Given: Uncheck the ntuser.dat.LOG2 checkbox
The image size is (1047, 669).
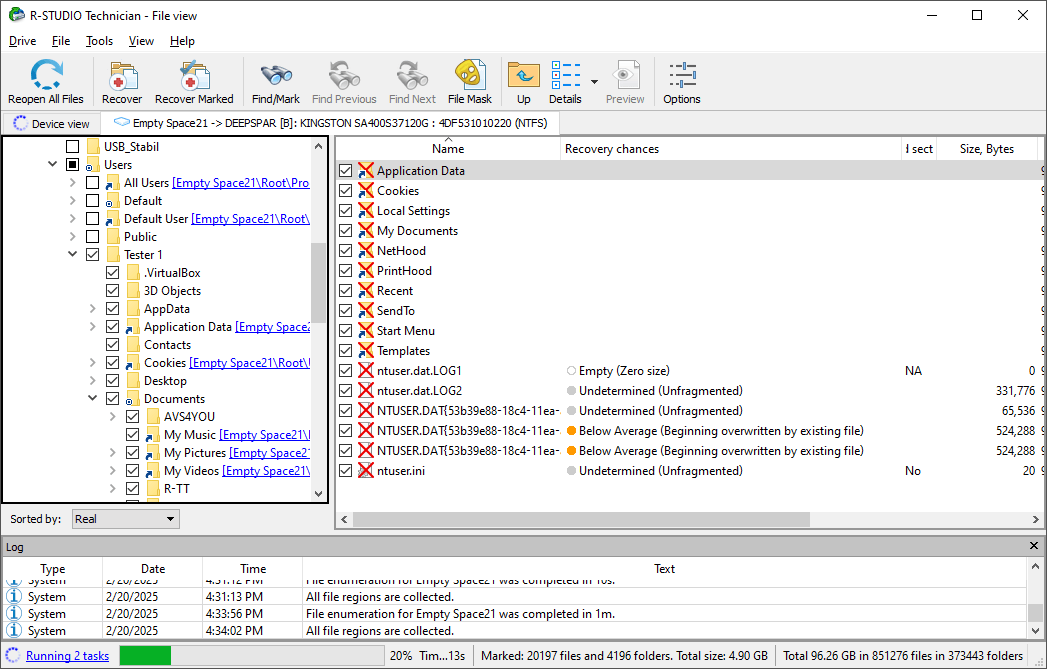Looking at the screenshot, I should 345,391.
